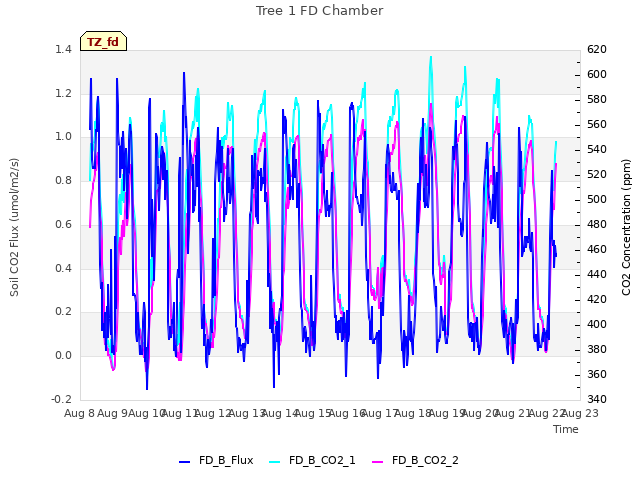Click the Time axis label

pos(566,429)
